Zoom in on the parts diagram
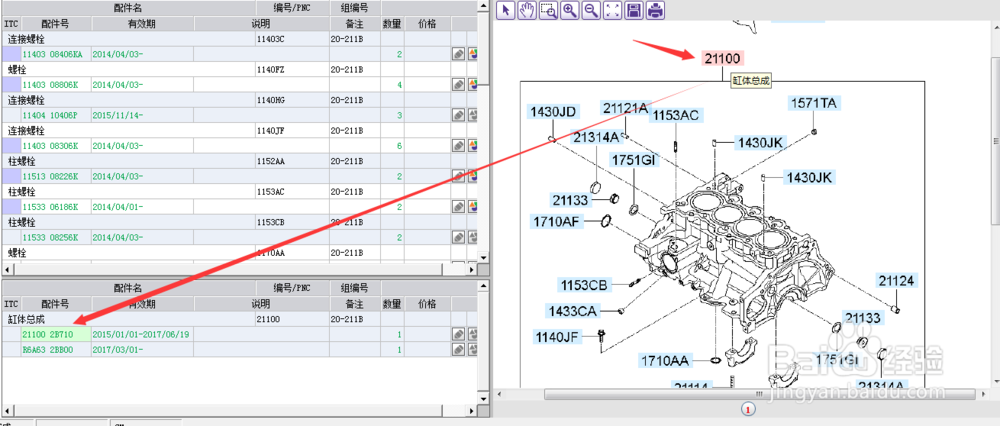This screenshot has height=426, width=1000. 570,10
